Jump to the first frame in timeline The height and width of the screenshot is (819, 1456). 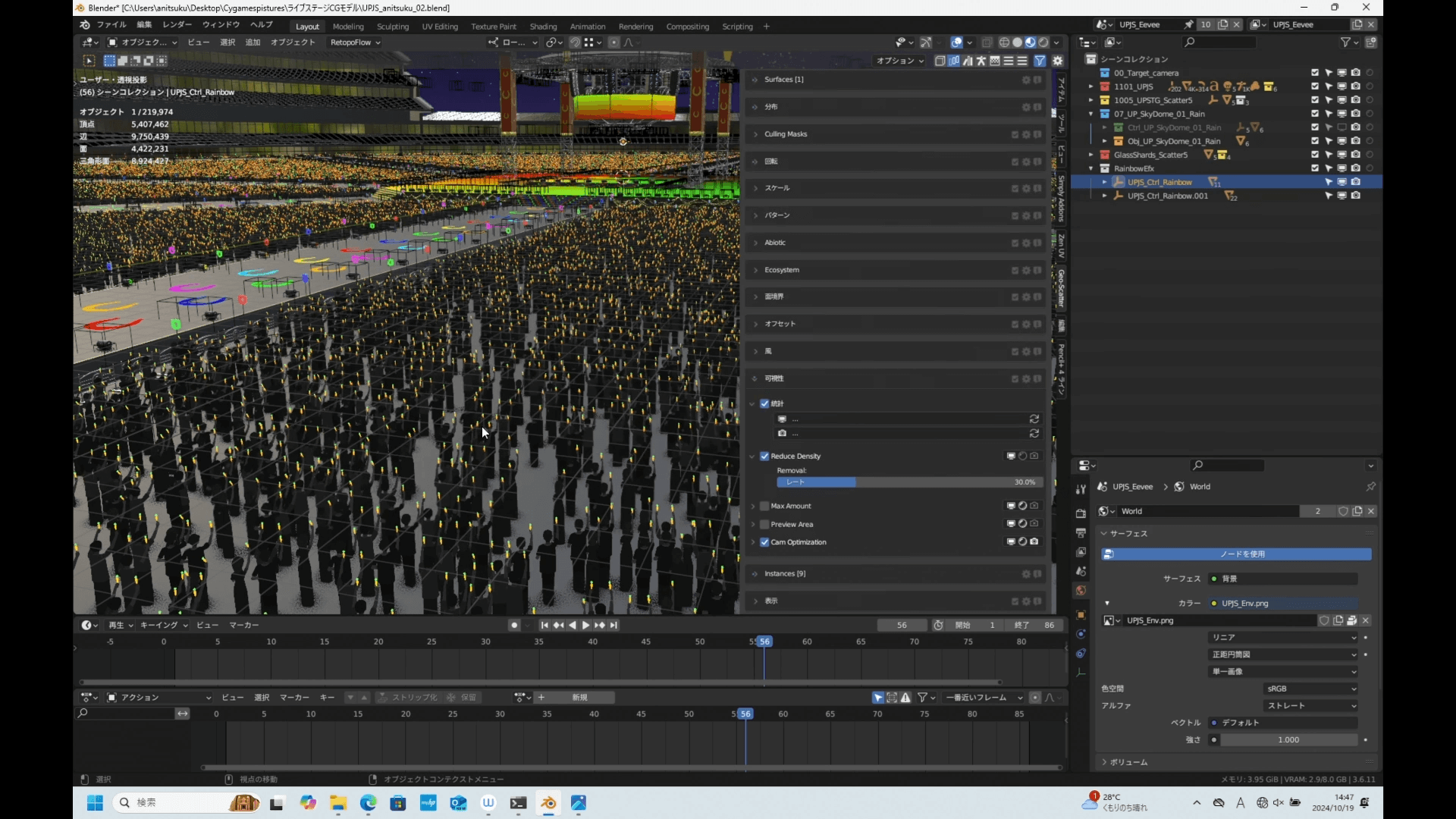[544, 626]
